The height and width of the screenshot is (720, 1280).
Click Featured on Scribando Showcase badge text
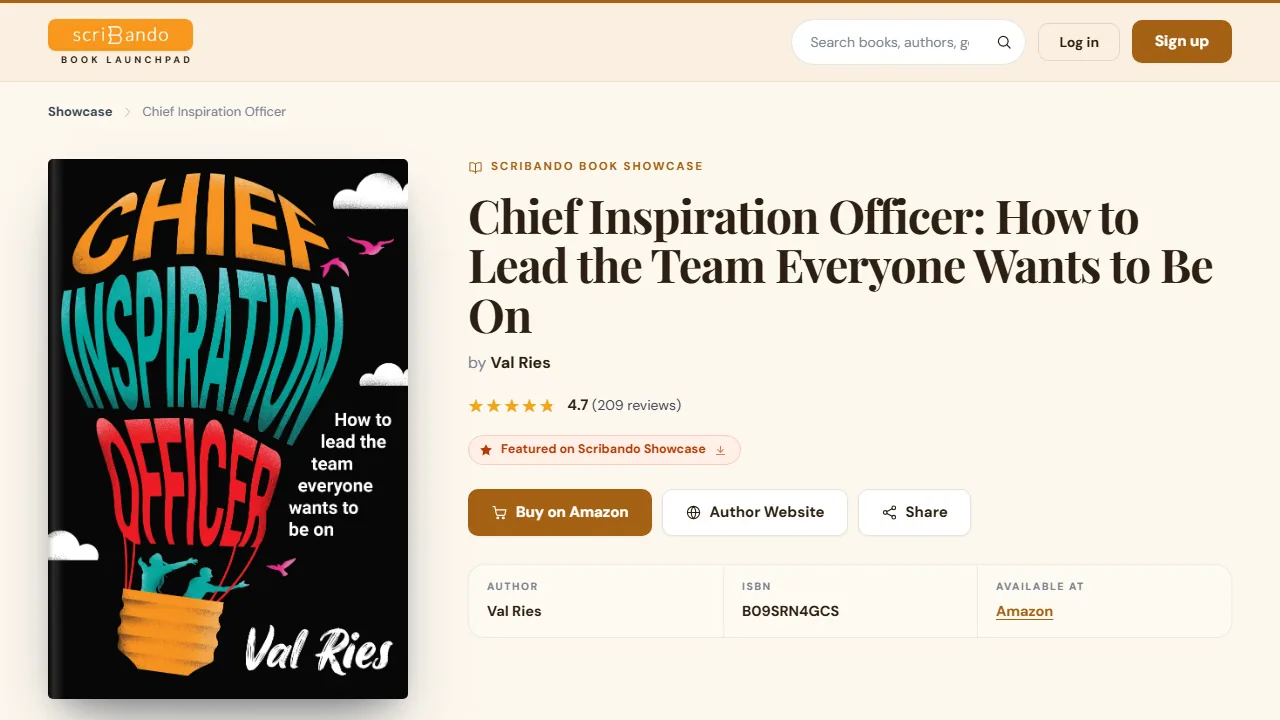coord(603,449)
